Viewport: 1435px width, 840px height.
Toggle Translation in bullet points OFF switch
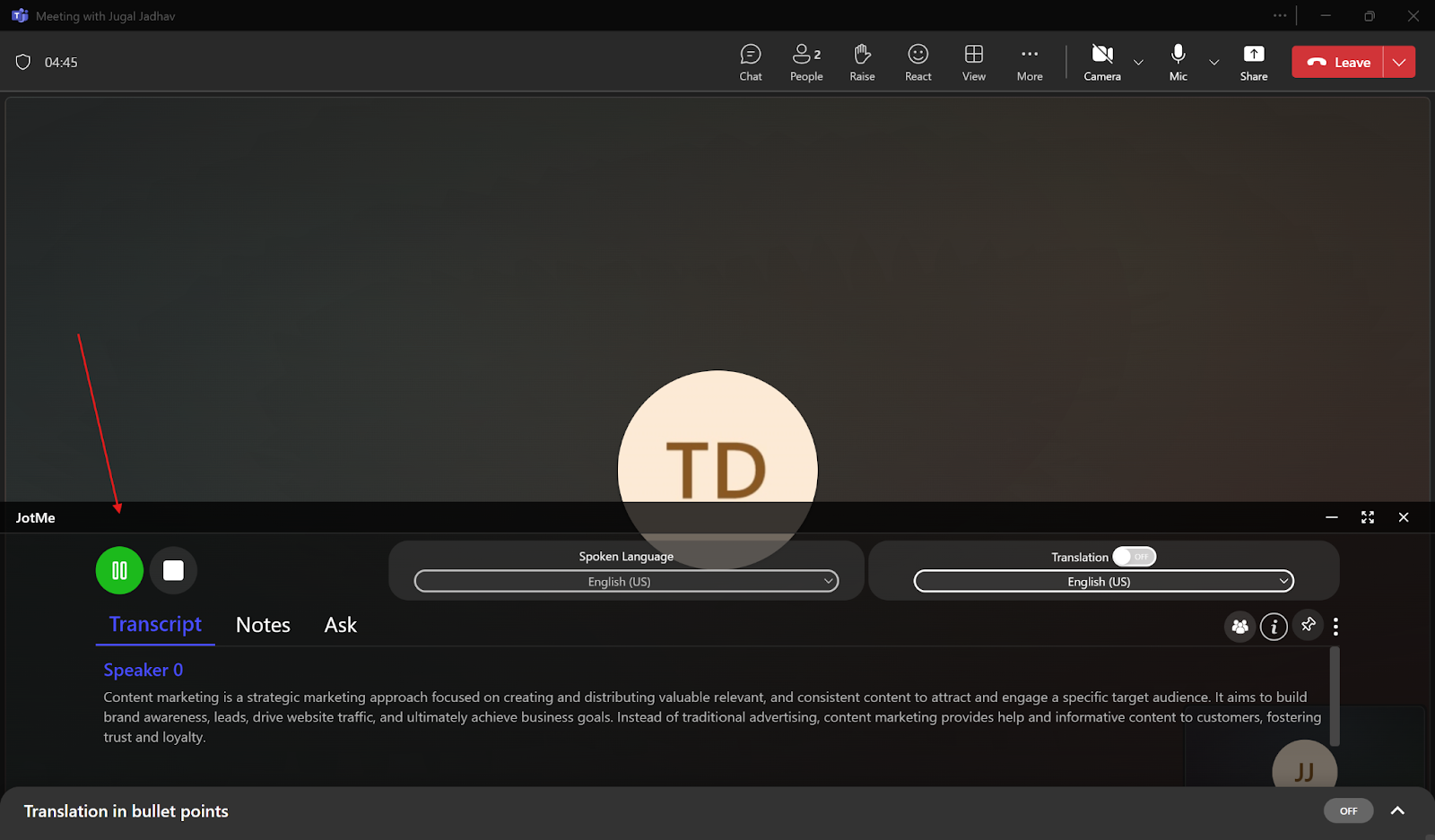[x=1348, y=810]
